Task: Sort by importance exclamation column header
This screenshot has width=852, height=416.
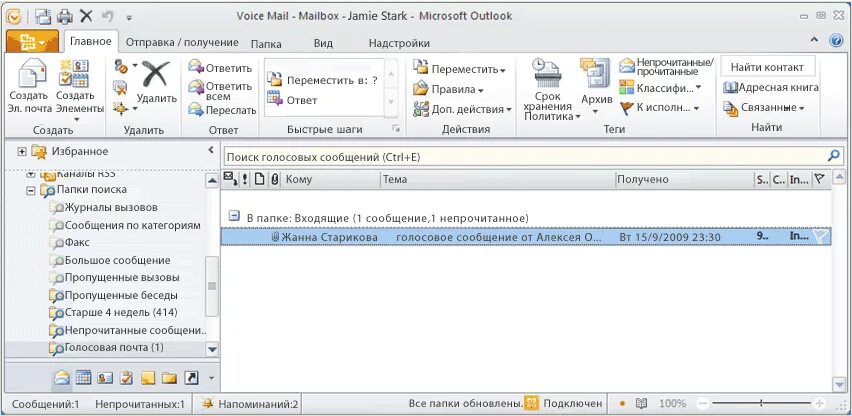Action: [245, 179]
